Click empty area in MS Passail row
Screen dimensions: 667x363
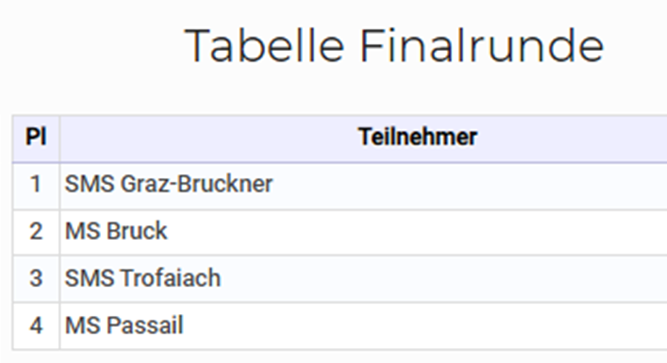(425, 326)
